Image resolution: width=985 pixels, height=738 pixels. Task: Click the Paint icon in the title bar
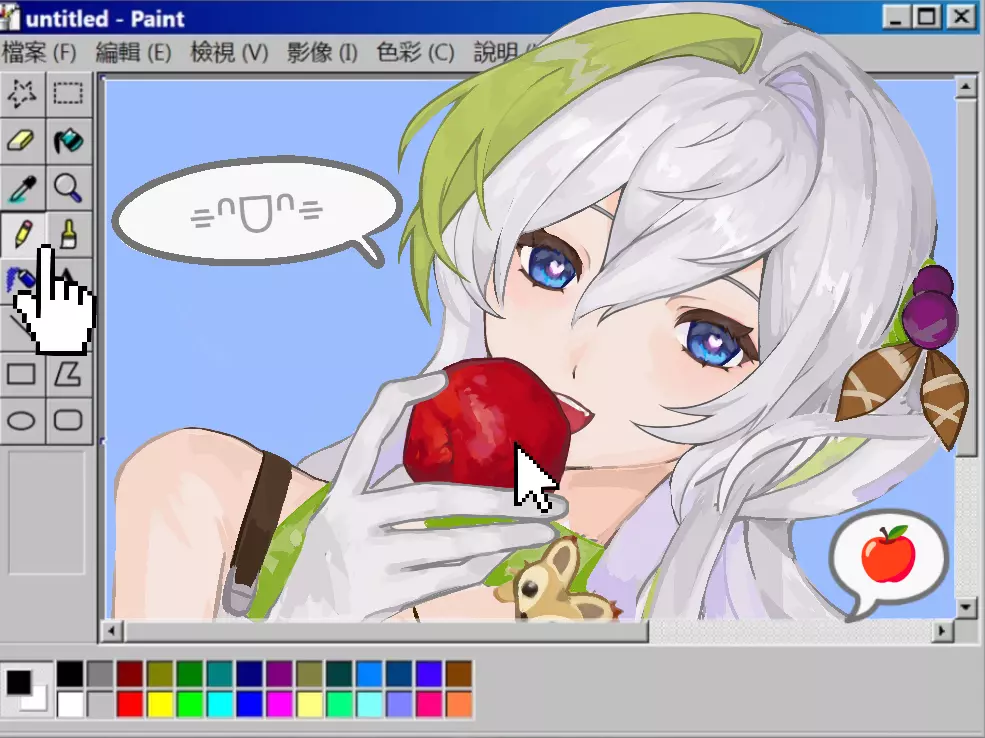pos(9,18)
